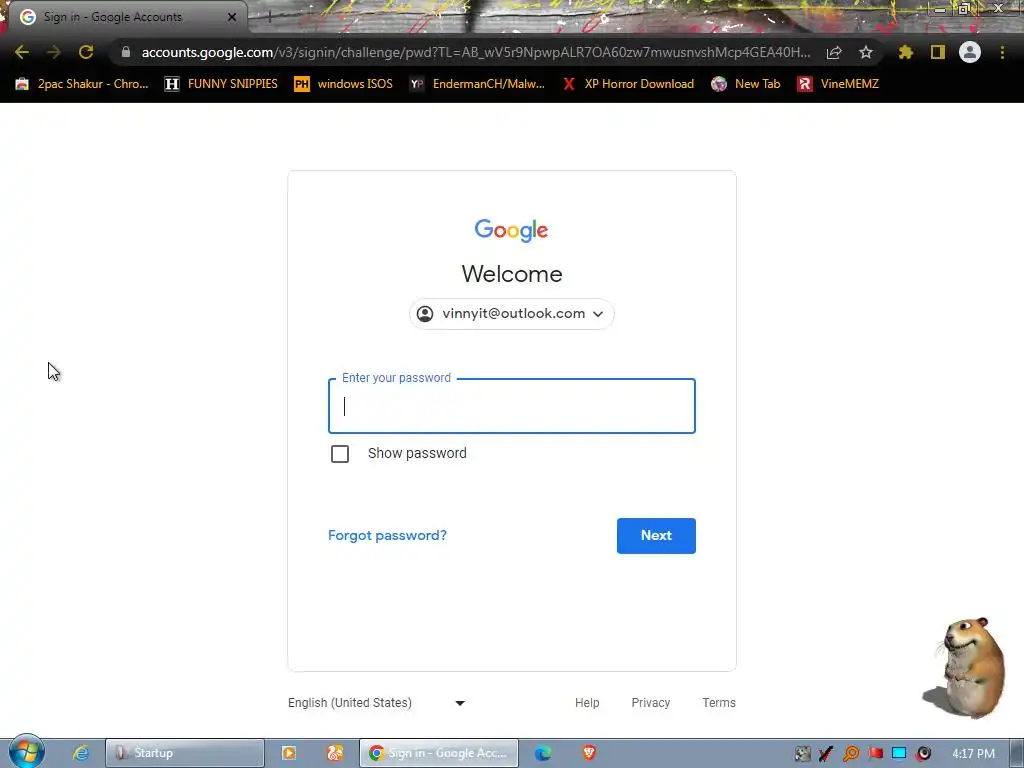The width and height of the screenshot is (1024, 768).
Task: Switch to Chrome Sign in taskbar button
Action: coord(439,753)
